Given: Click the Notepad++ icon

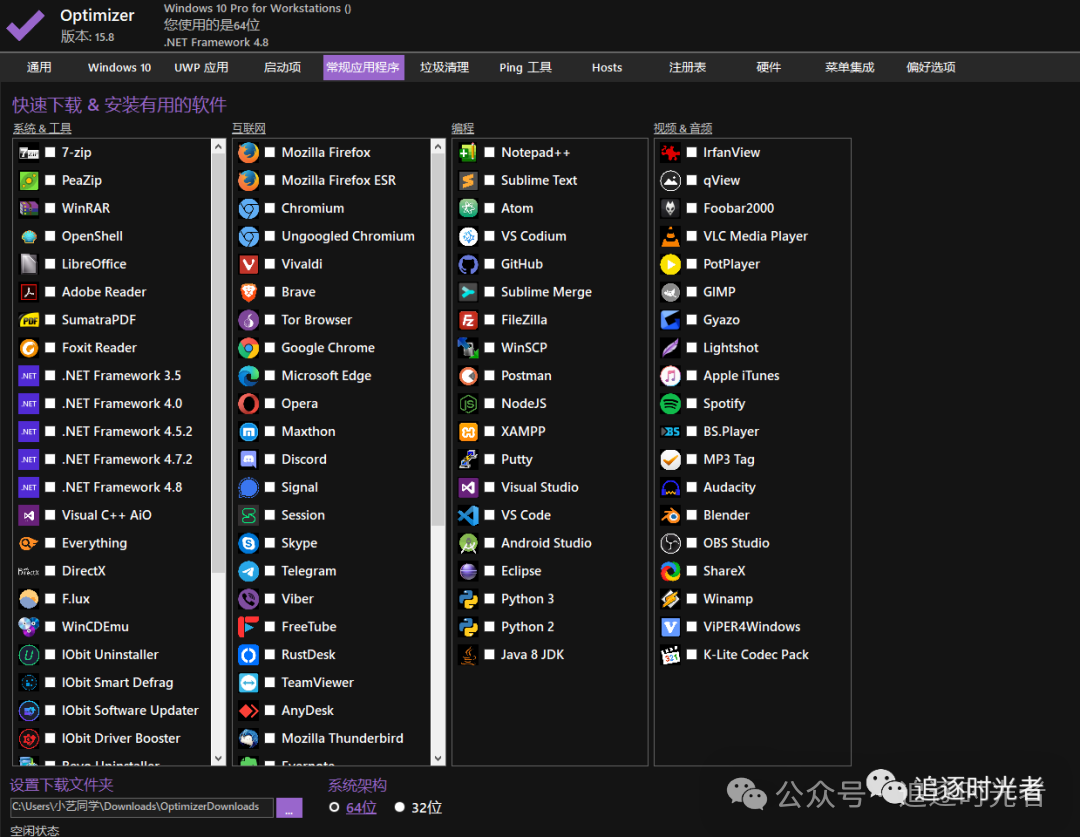Looking at the screenshot, I should (x=468, y=152).
